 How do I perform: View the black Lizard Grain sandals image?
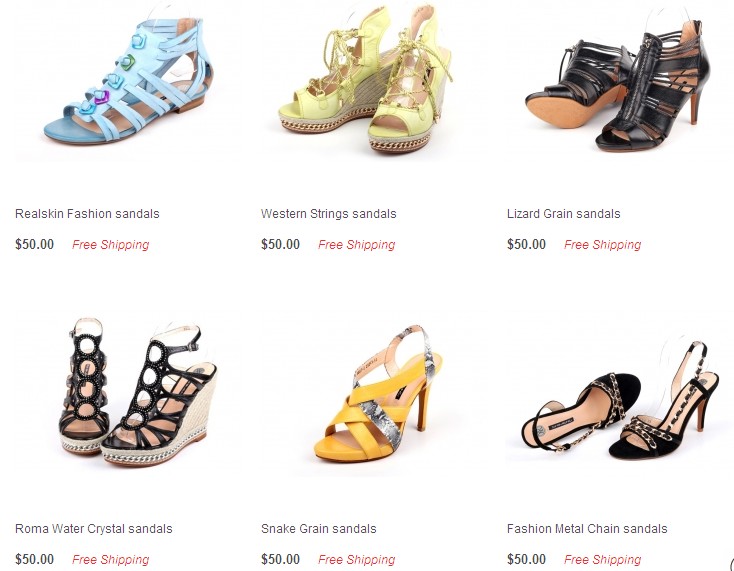click(x=620, y=81)
